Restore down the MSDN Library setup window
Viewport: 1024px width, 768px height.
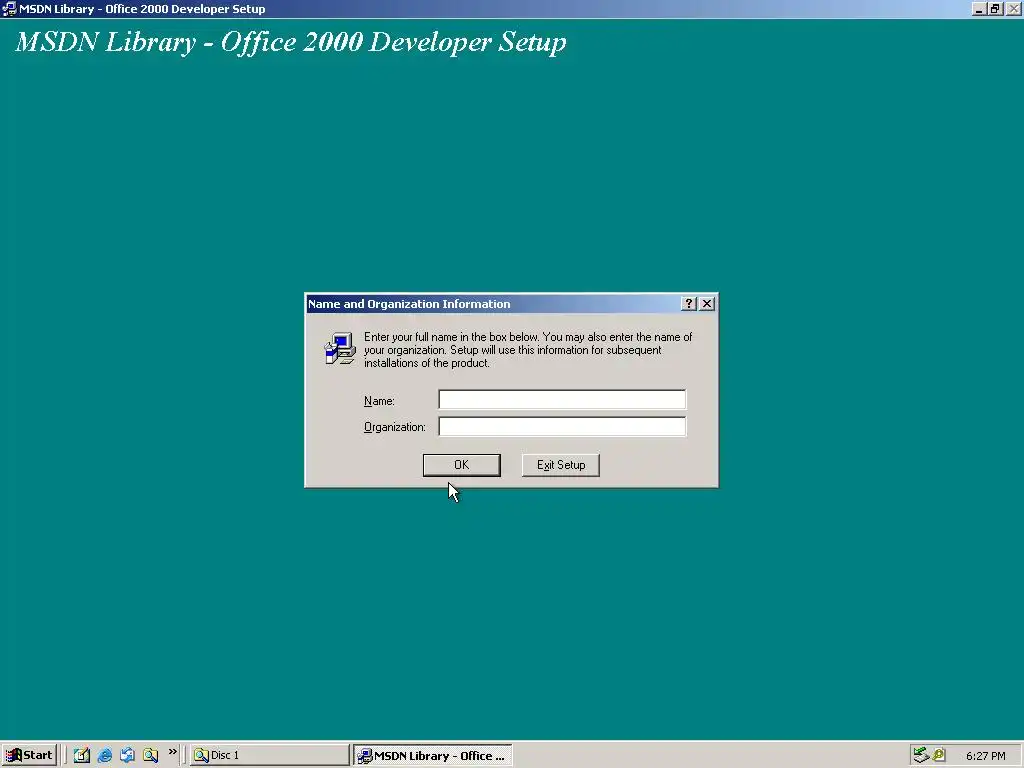[995, 9]
